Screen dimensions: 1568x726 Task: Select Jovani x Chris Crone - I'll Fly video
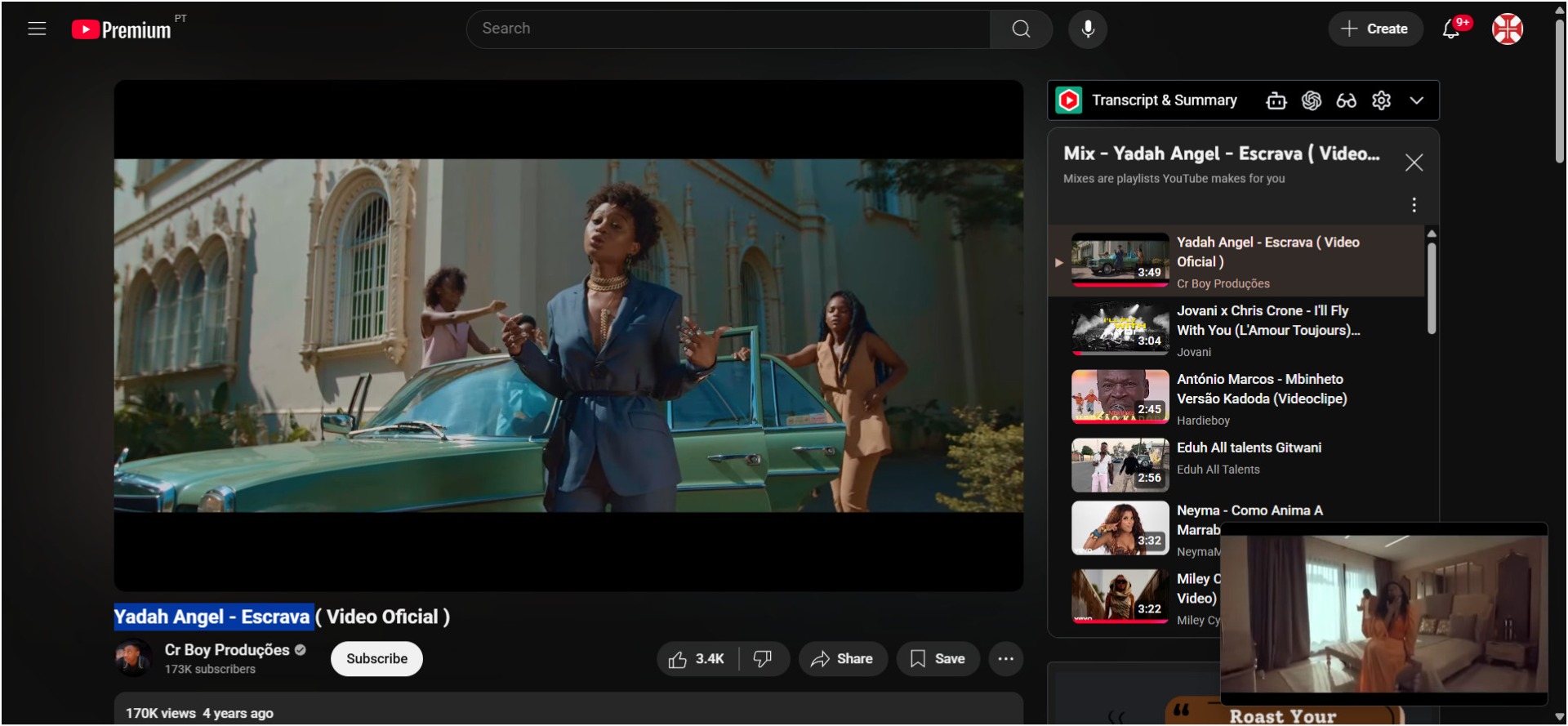pyautogui.click(x=1268, y=321)
